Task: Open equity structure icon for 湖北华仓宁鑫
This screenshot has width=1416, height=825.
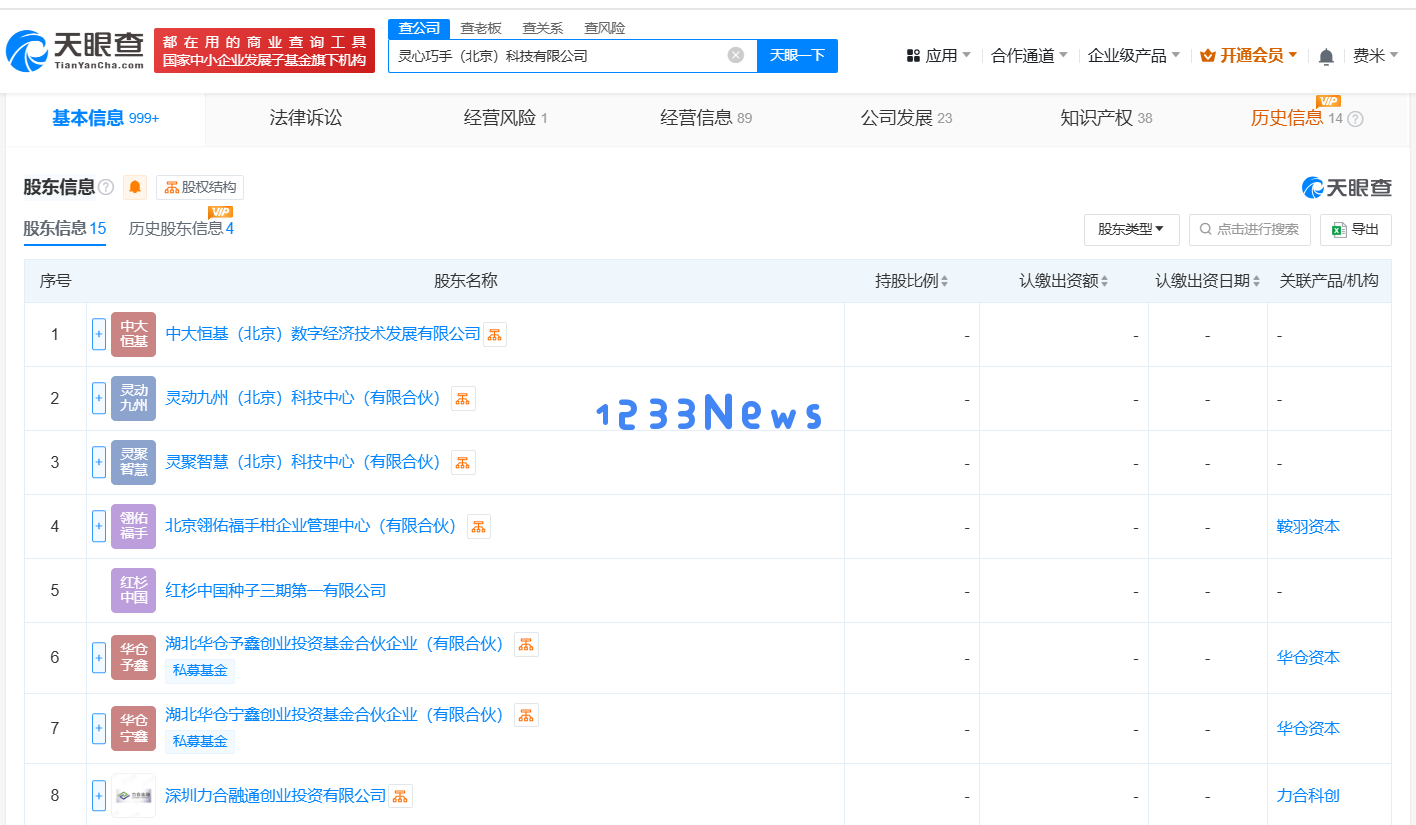Action: click(526, 716)
